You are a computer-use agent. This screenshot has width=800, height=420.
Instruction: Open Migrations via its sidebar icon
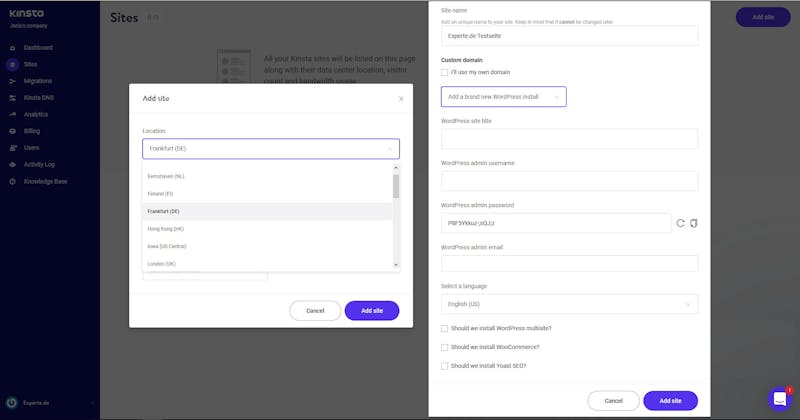12,81
